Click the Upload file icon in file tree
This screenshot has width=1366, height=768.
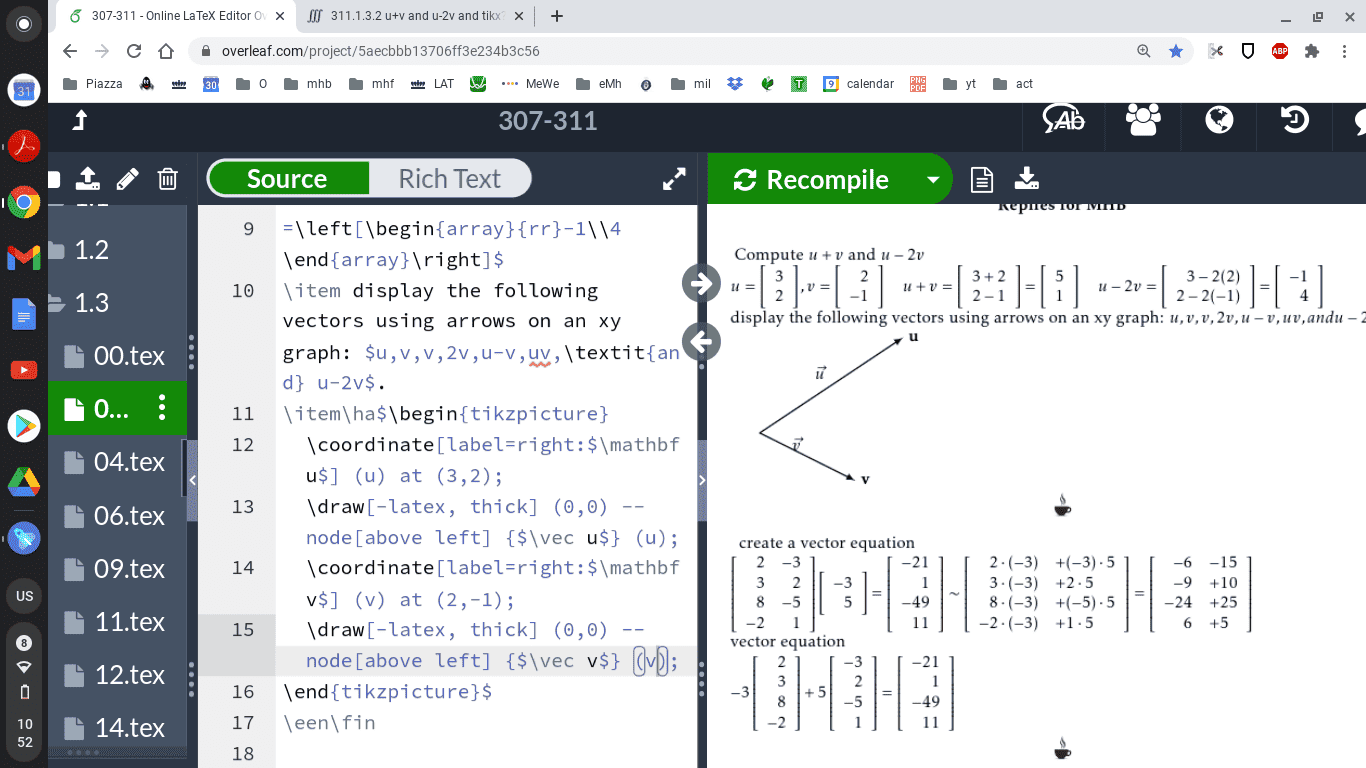coord(88,178)
